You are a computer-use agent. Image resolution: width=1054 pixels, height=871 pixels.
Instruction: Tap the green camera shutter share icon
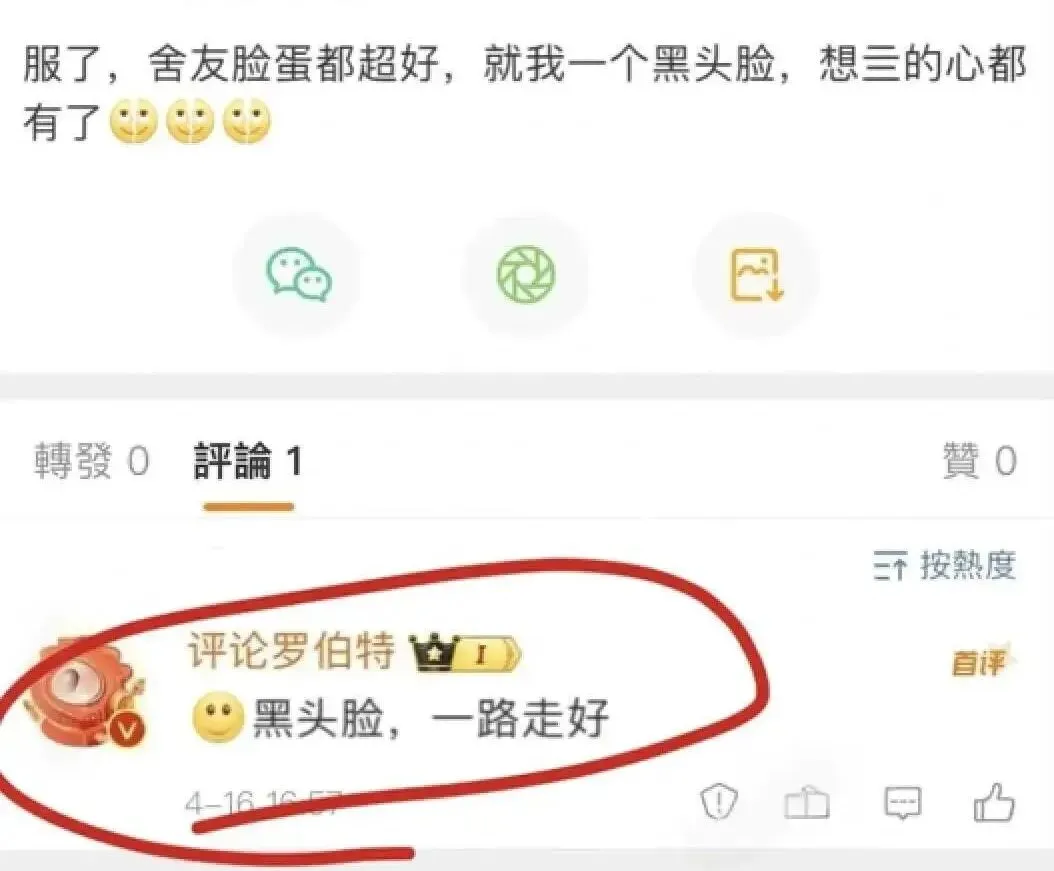tap(526, 275)
